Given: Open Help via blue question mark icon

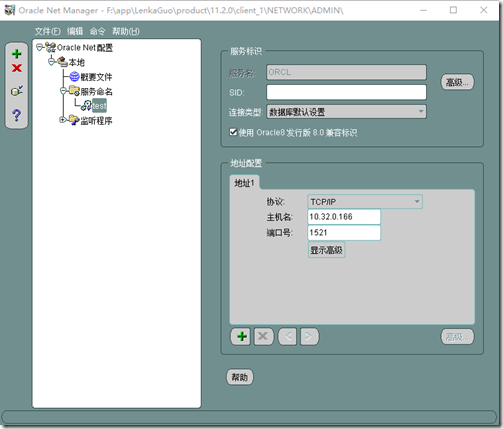Looking at the screenshot, I should pos(16,115).
